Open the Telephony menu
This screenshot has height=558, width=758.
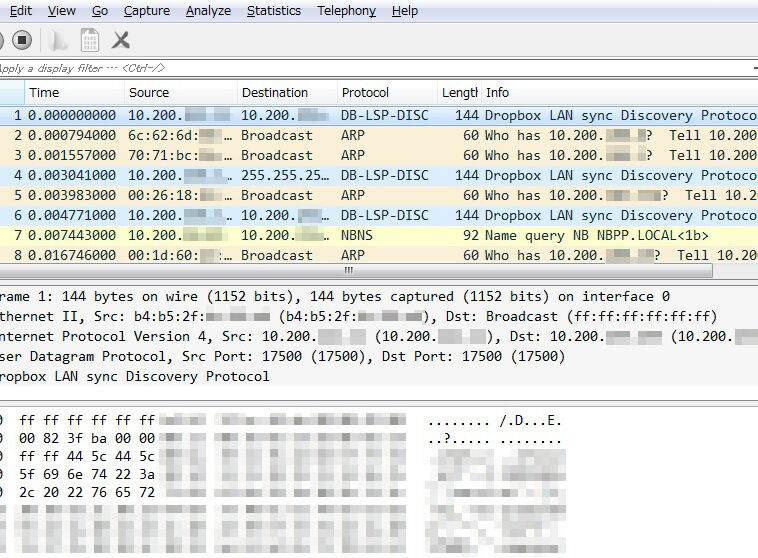(x=346, y=11)
